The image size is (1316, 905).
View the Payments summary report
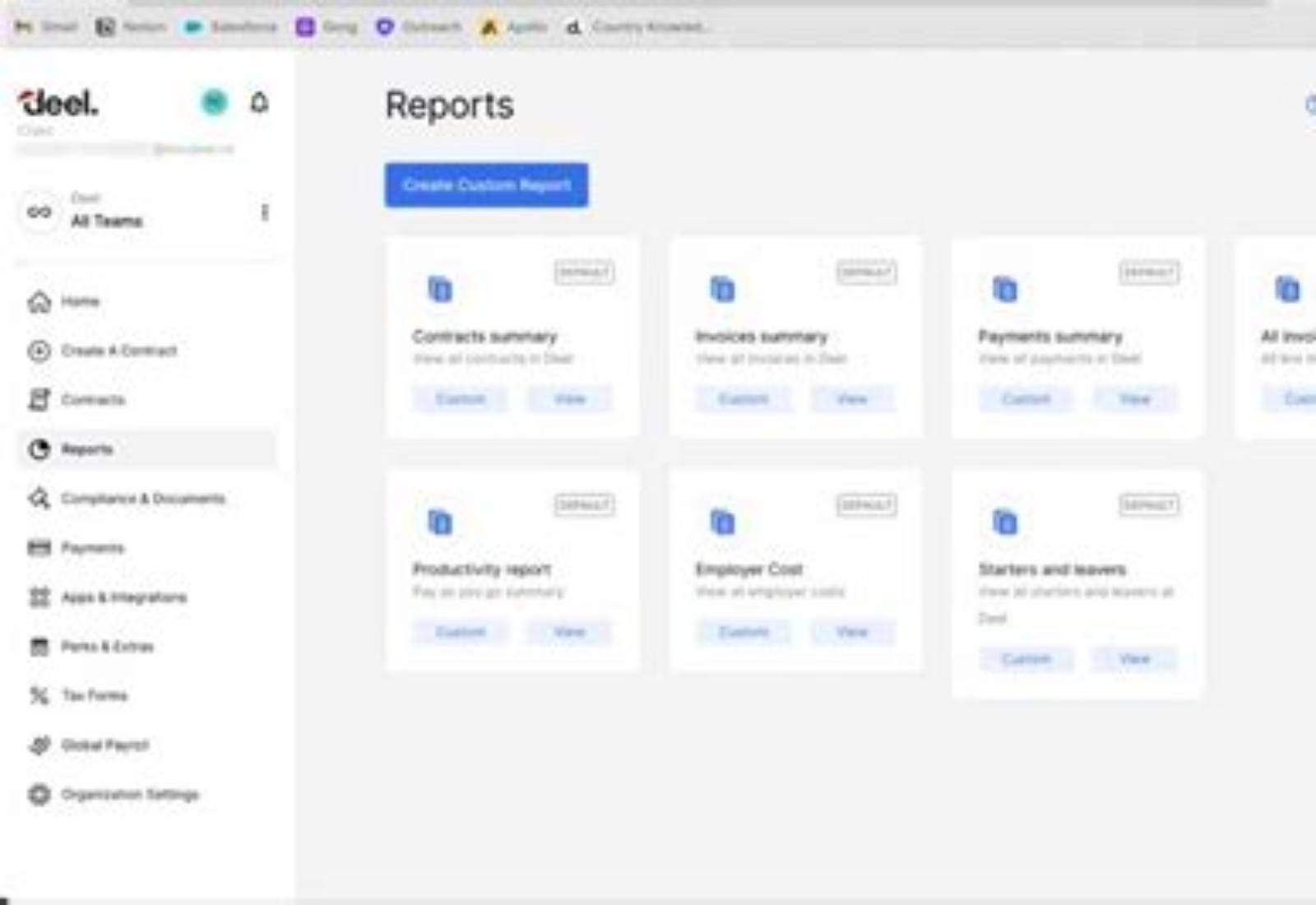(1135, 399)
